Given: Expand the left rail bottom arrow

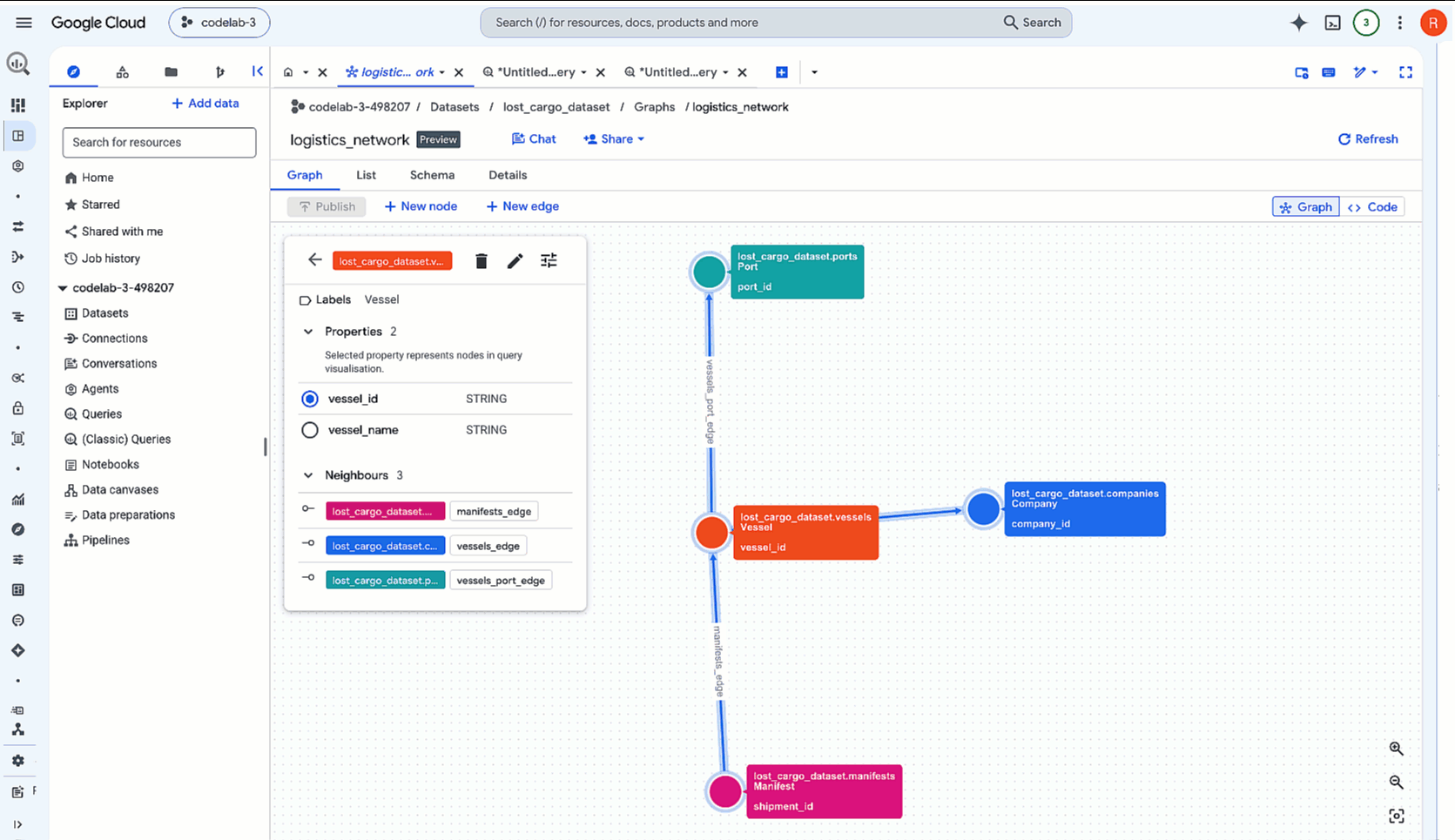Looking at the screenshot, I should pyautogui.click(x=18, y=824).
